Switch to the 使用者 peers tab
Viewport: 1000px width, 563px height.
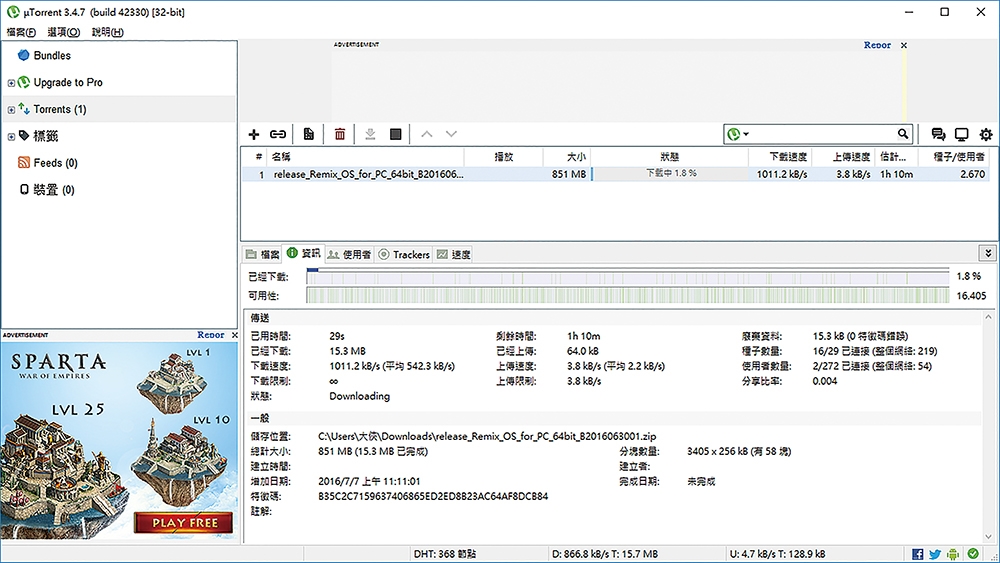coord(349,254)
